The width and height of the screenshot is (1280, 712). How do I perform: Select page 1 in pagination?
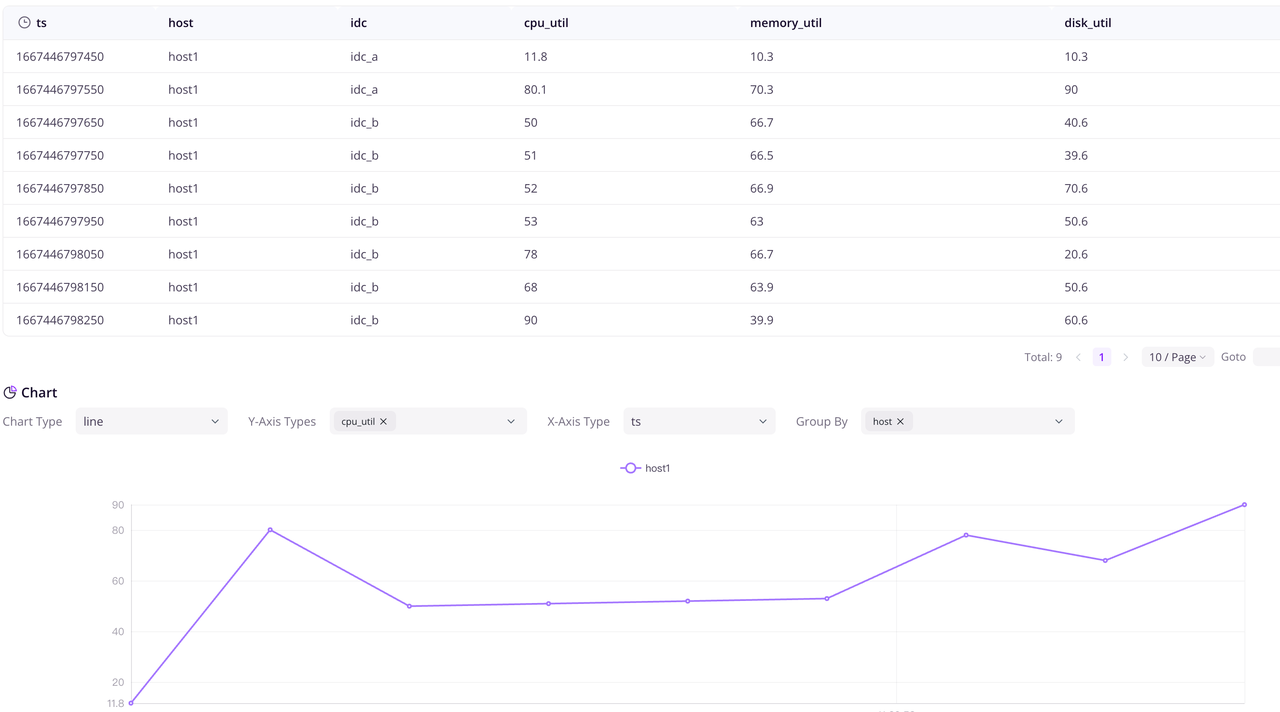pyautogui.click(x=1102, y=357)
